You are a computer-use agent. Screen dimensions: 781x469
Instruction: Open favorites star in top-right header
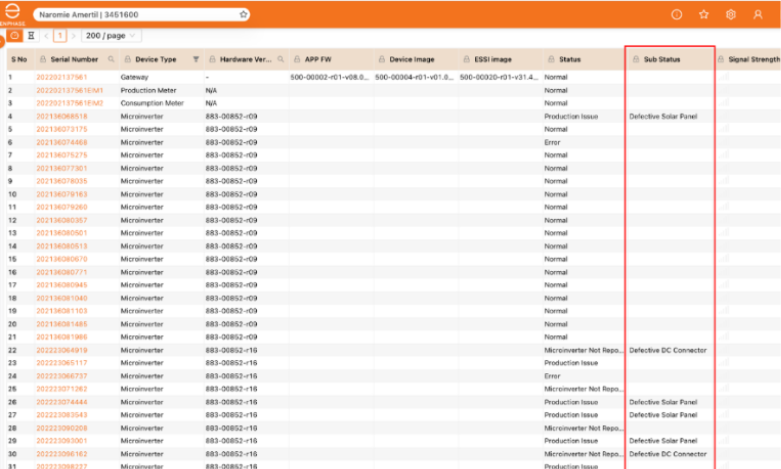pos(703,14)
